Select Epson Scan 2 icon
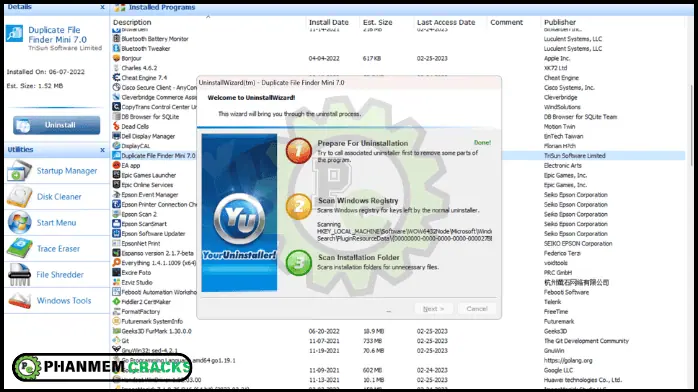698x392 pixels. pyautogui.click(x=116, y=214)
